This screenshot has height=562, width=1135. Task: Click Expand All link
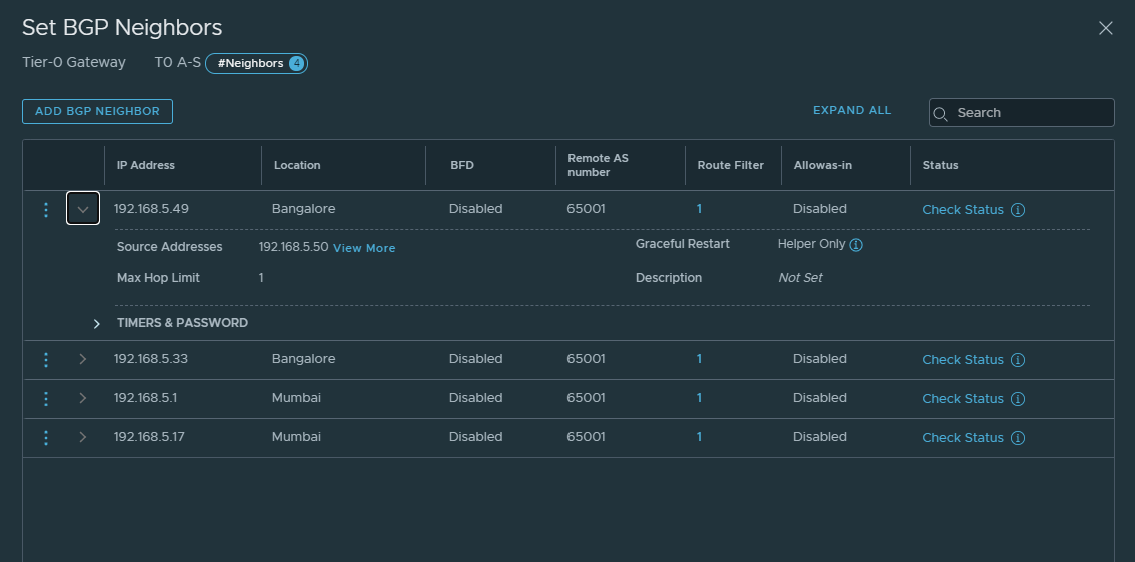(852, 110)
